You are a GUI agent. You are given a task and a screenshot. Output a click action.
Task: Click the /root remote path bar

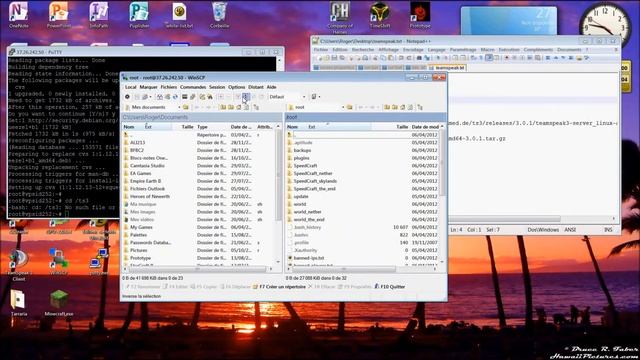click(x=366, y=117)
